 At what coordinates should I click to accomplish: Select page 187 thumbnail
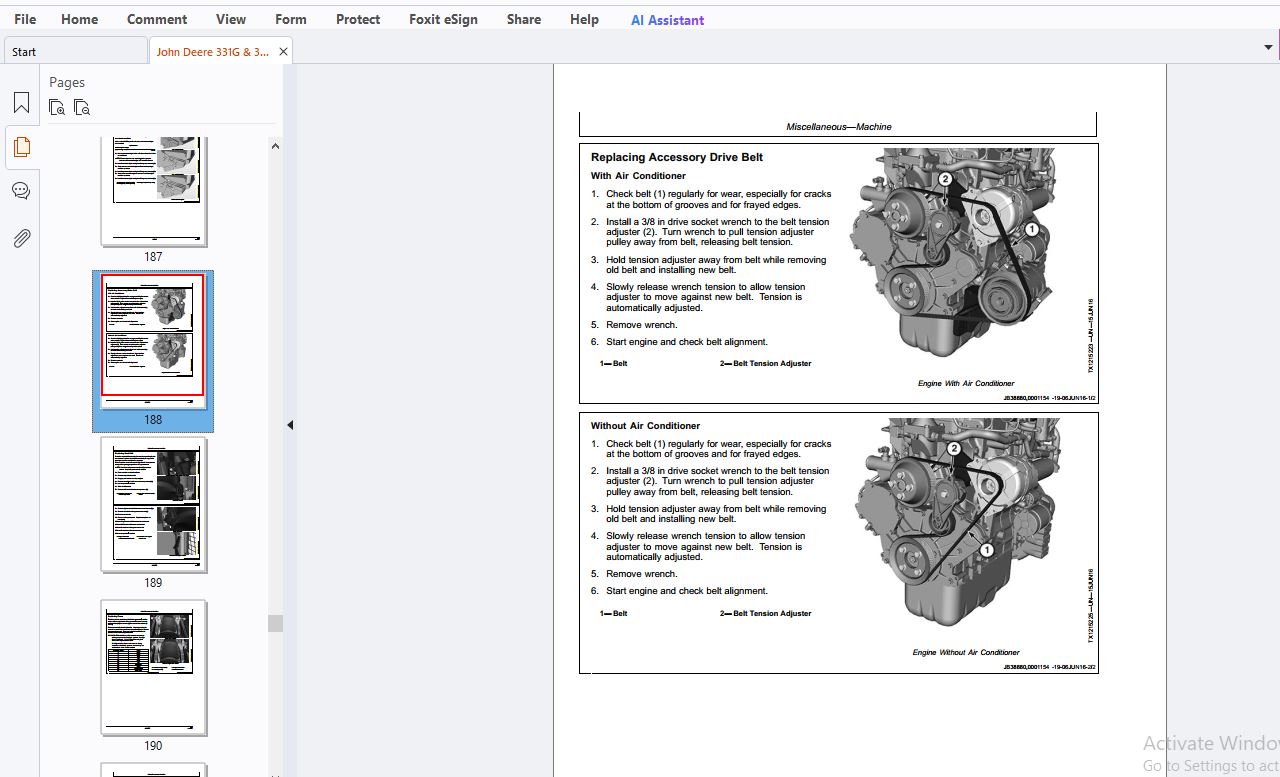point(153,191)
